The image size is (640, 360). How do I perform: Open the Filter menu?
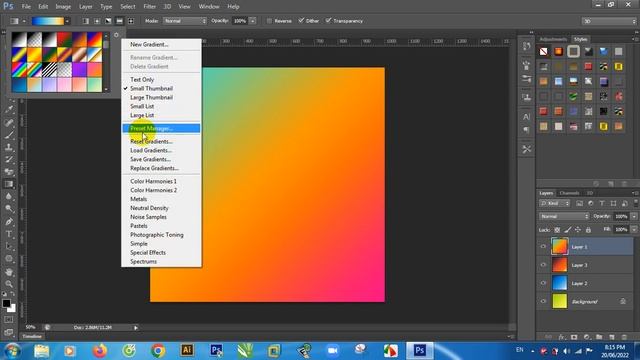[x=149, y=7]
